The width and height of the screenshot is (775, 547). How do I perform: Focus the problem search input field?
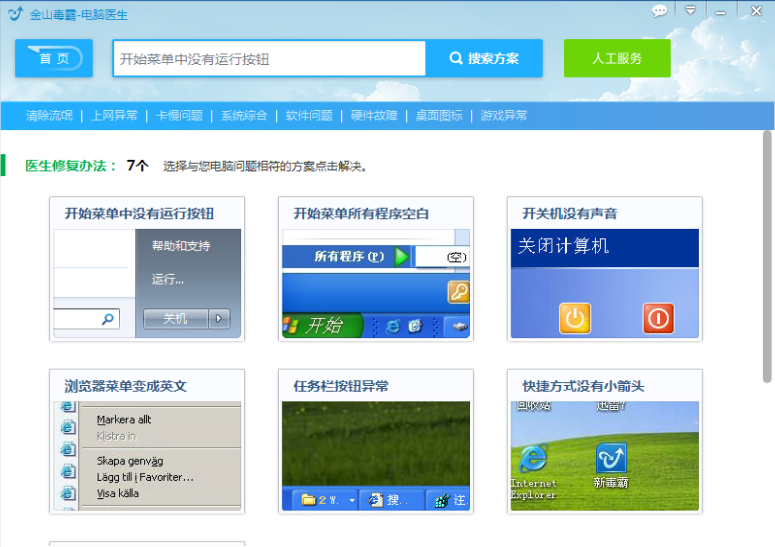269,59
